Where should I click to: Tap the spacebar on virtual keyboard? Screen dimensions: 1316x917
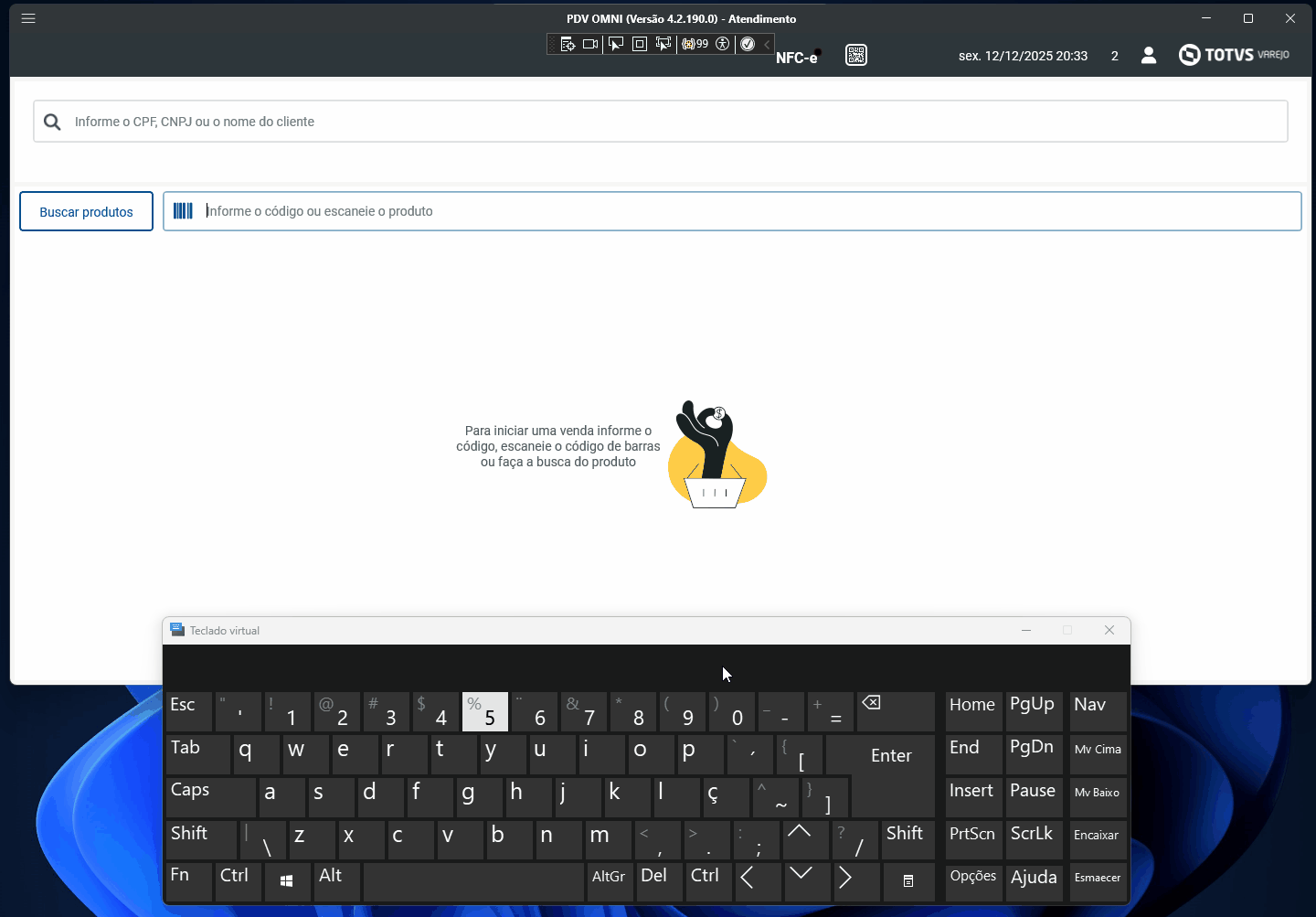[473, 881]
